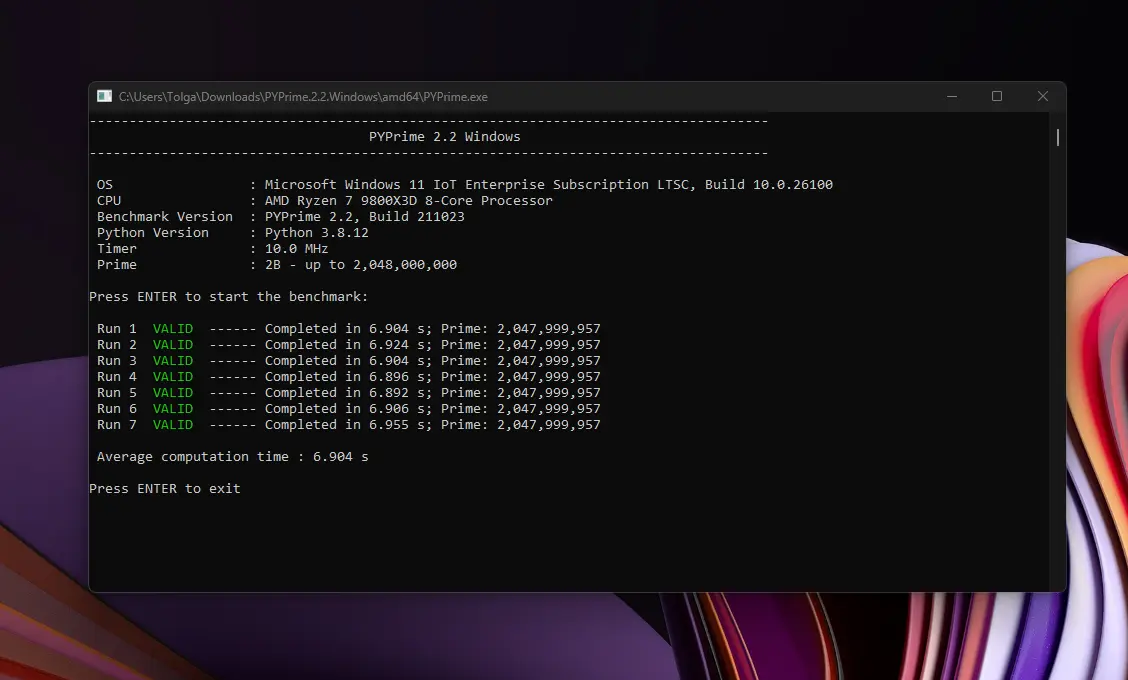Image resolution: width=1128 pixels, height=680 pixels.
Task: Click the 'Benchmark Version' label
Action: [165, 217]
